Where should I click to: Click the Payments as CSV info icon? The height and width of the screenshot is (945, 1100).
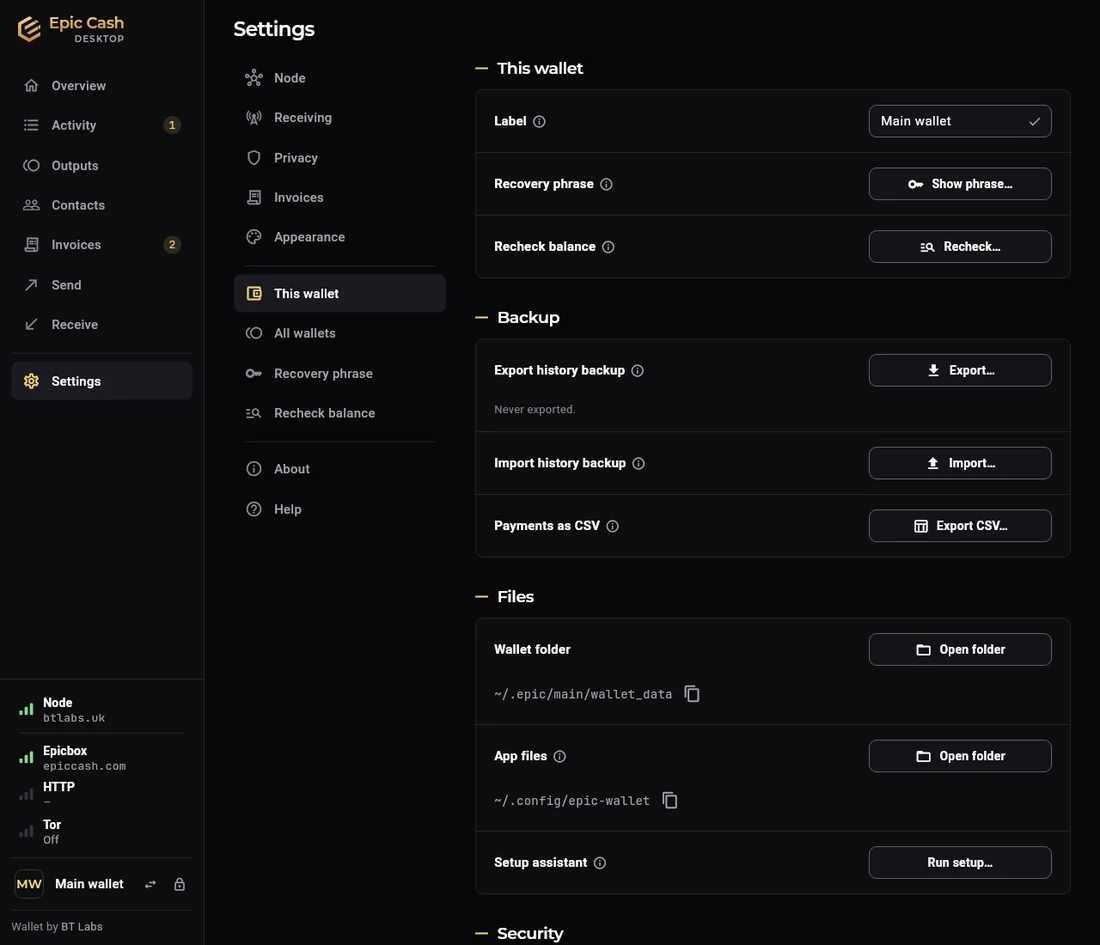click(x=612, y=526)
